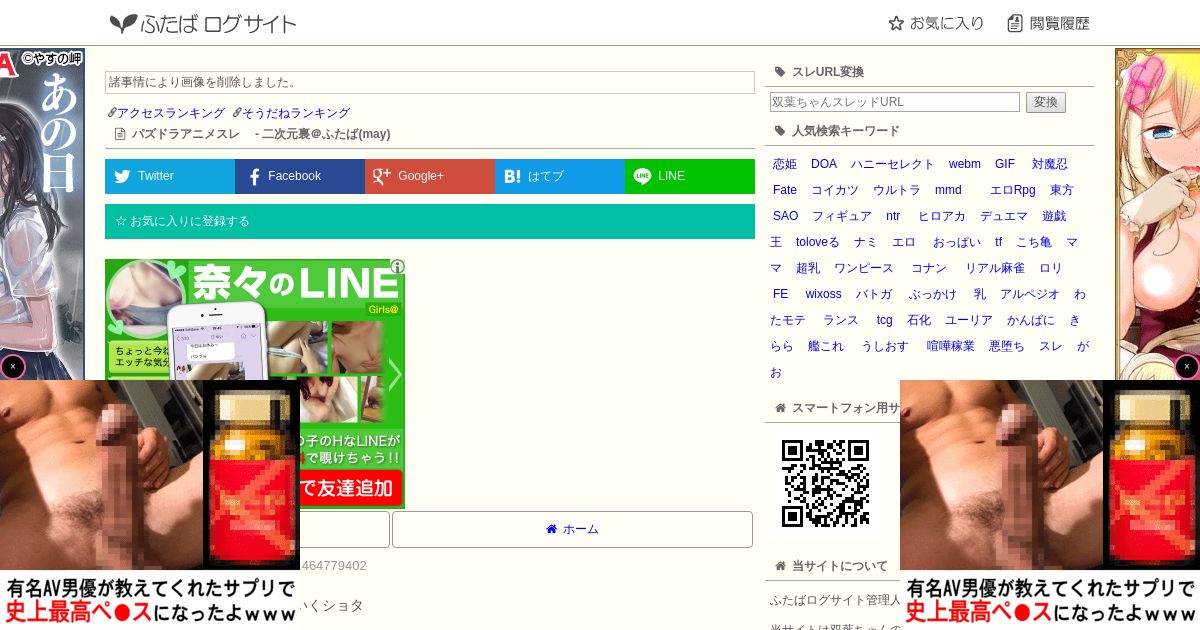Click the Google+ g+ icon
The width and height of the screenshot is (1200, 630).
[381, 176]
